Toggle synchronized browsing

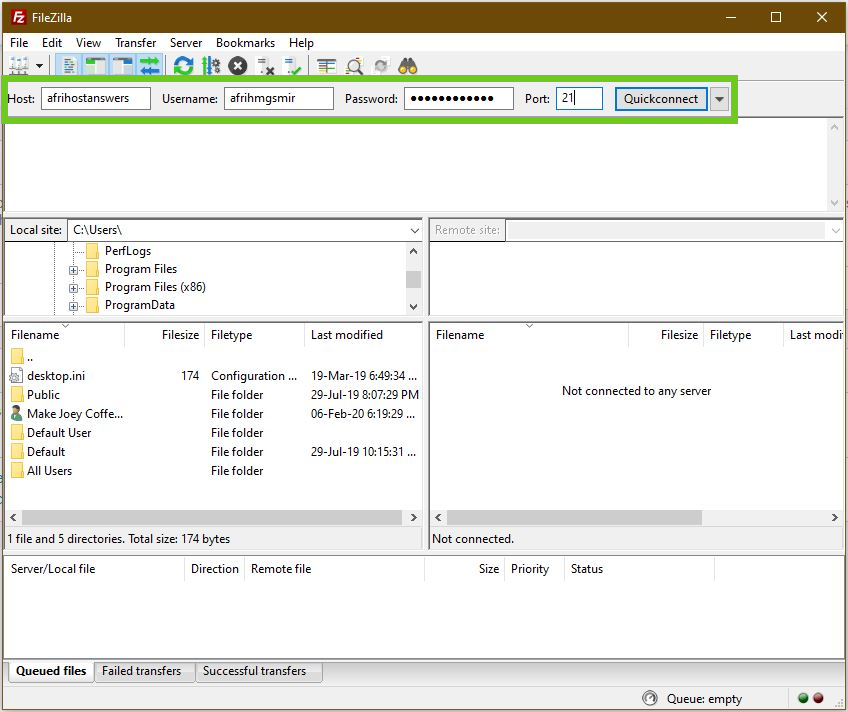[x=382, y=65]
